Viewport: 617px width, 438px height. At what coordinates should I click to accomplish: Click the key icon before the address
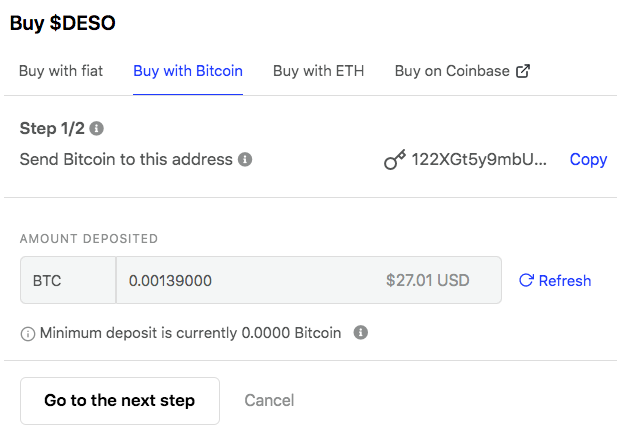395,159
